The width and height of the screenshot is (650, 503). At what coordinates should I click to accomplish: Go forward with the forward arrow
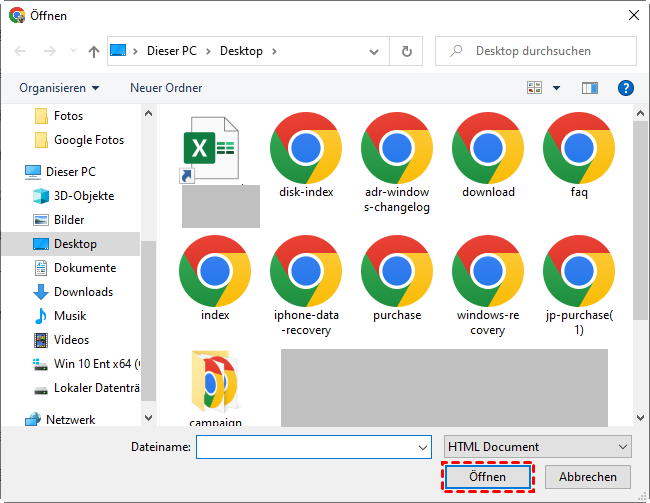click(50, 51)
